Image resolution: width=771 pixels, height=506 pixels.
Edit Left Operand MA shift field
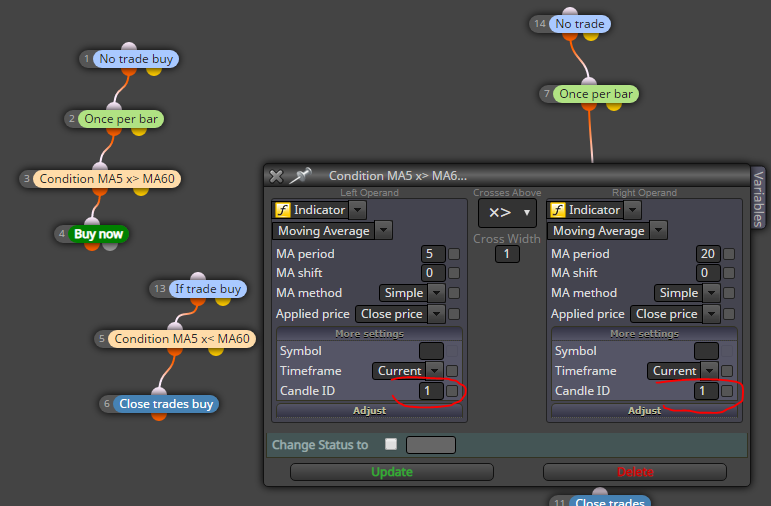point(433,272)
